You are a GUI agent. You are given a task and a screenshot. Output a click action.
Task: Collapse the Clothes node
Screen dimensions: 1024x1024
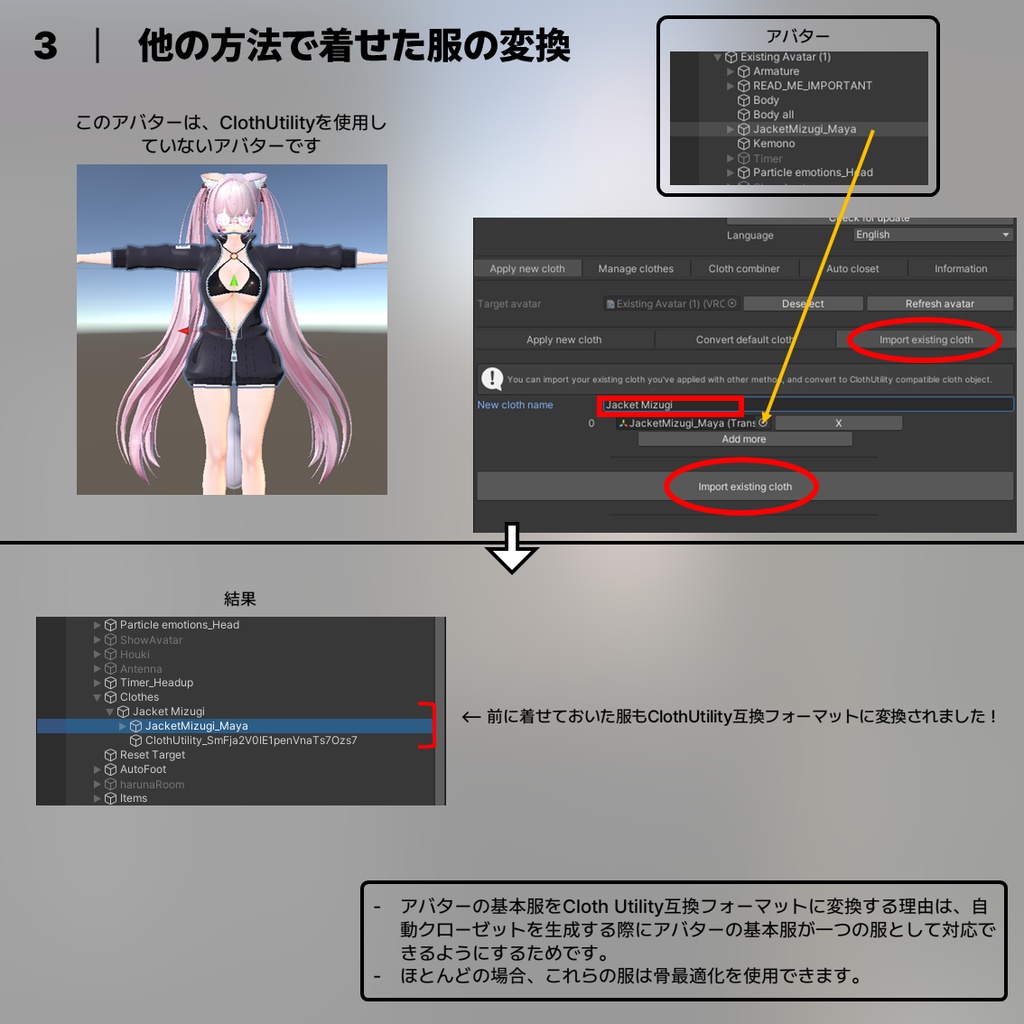click(x=97, y=697)
